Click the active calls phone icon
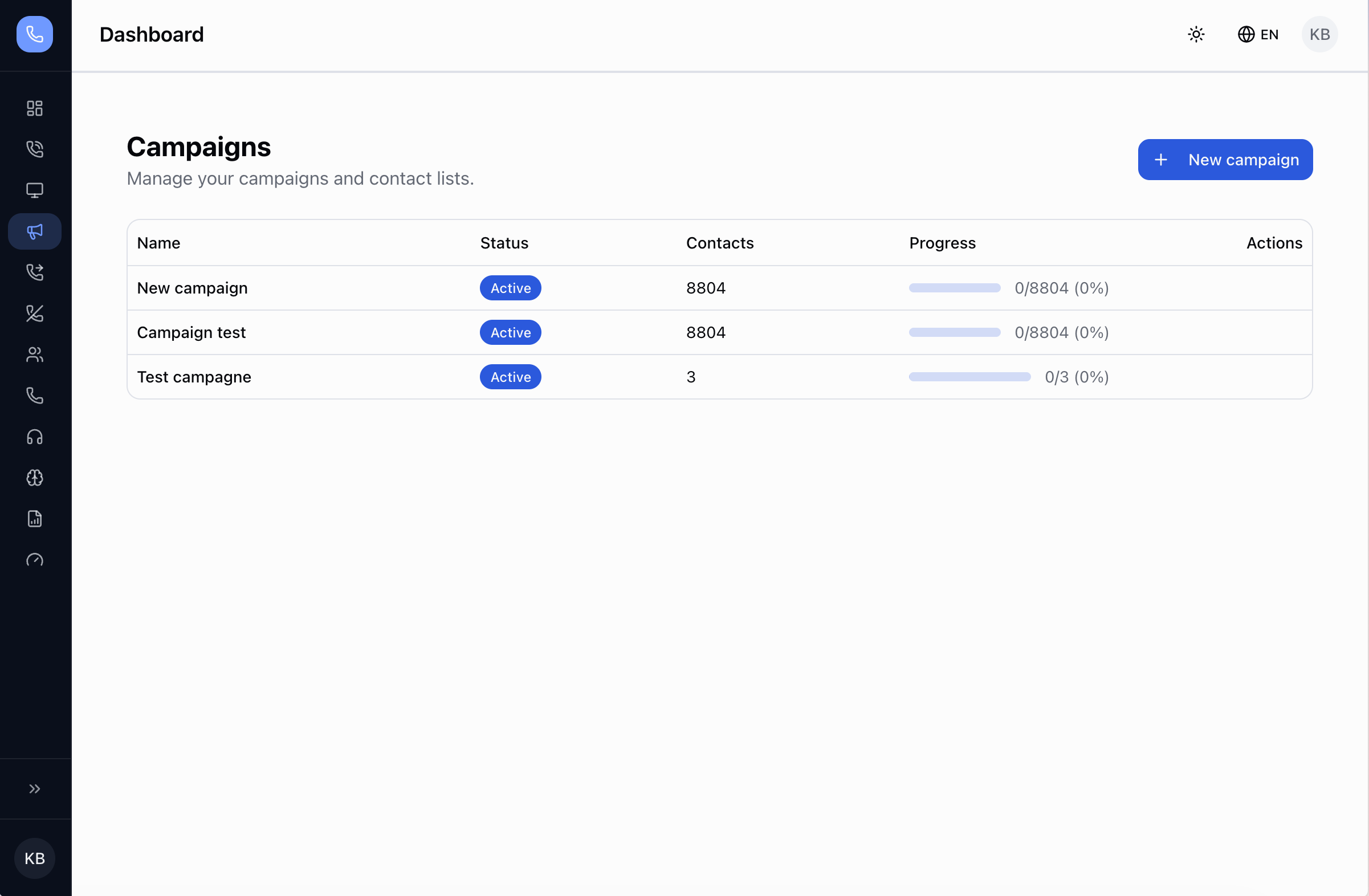The width and height of the screenshot is (1369, 896). click(x=35, y=149)
